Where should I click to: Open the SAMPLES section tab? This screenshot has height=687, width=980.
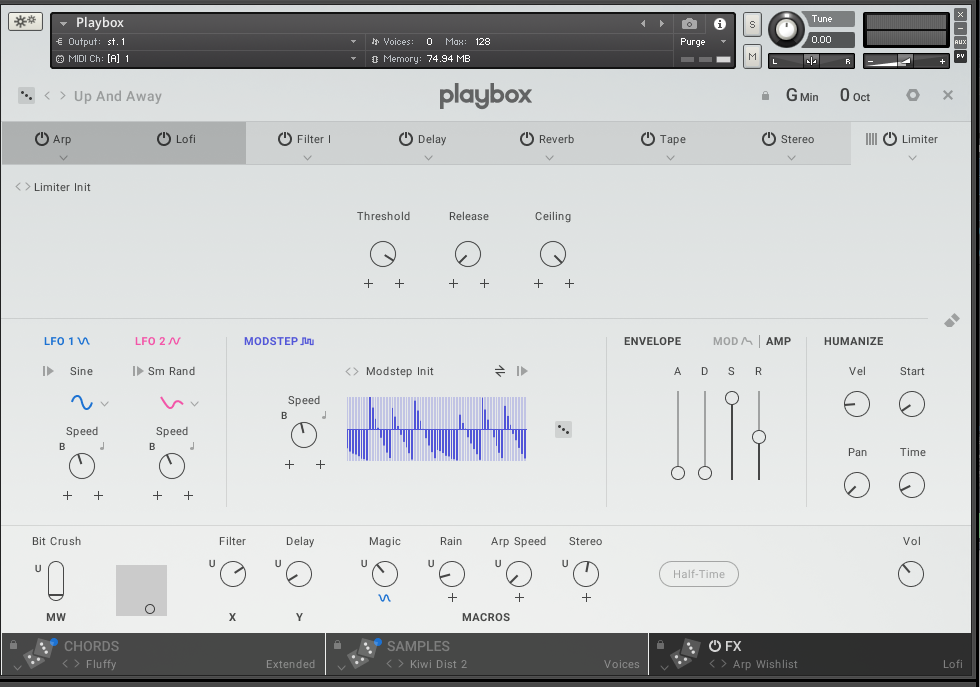click(418, 646)
